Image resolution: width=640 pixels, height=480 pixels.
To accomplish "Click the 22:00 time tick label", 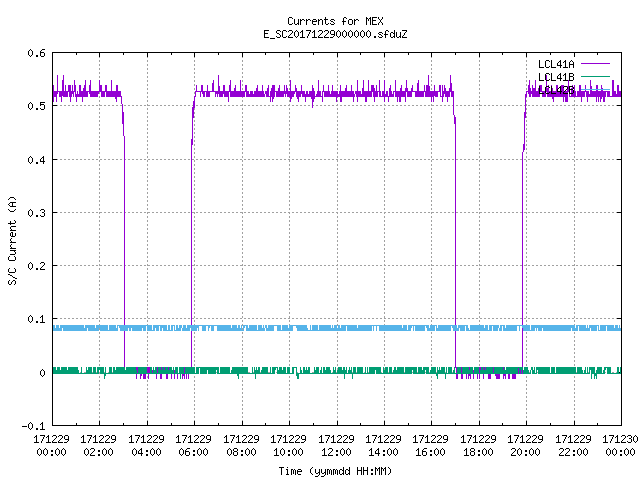I will pos(573,452).
